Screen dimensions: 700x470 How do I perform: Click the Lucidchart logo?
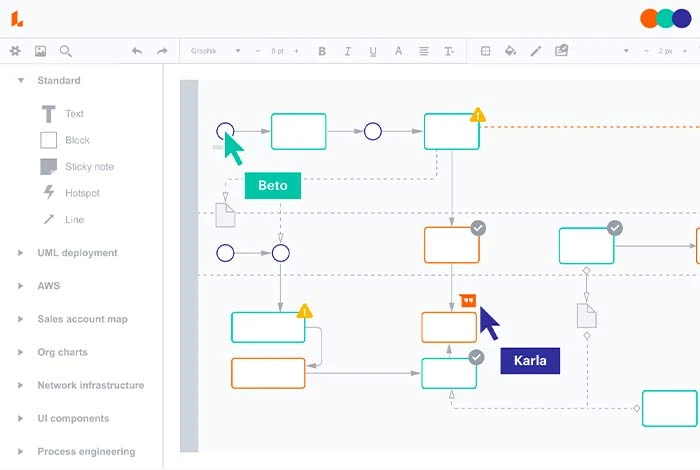pyautogui.click(x=17, y=18)
